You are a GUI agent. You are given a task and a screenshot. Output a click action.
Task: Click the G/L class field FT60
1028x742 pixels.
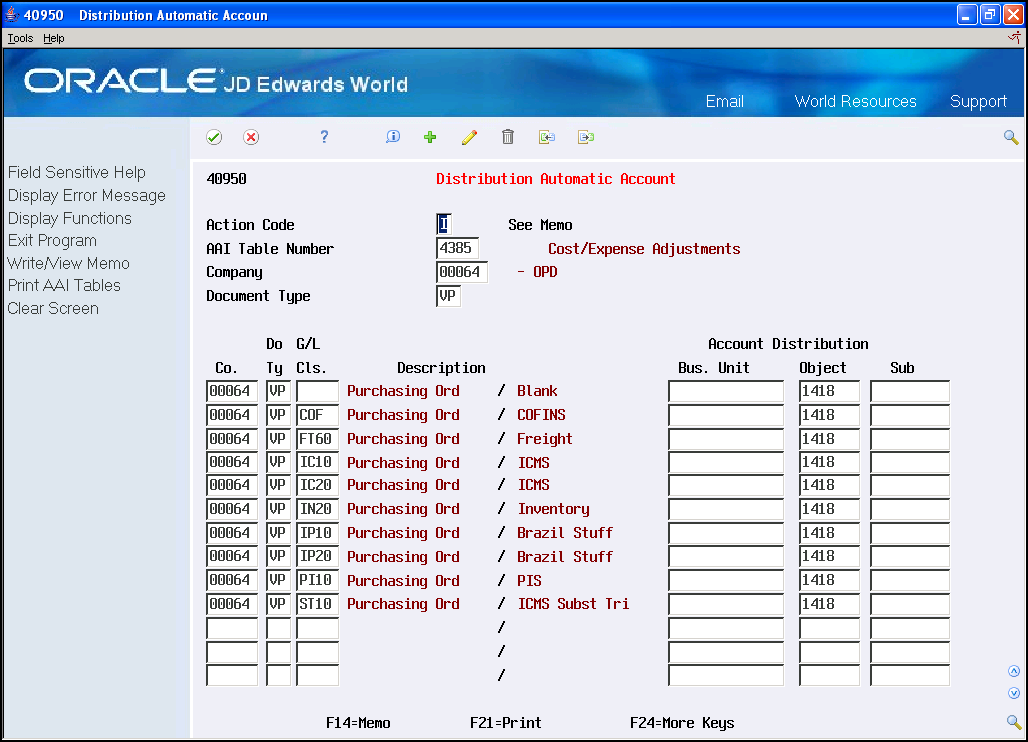(317, 439)
